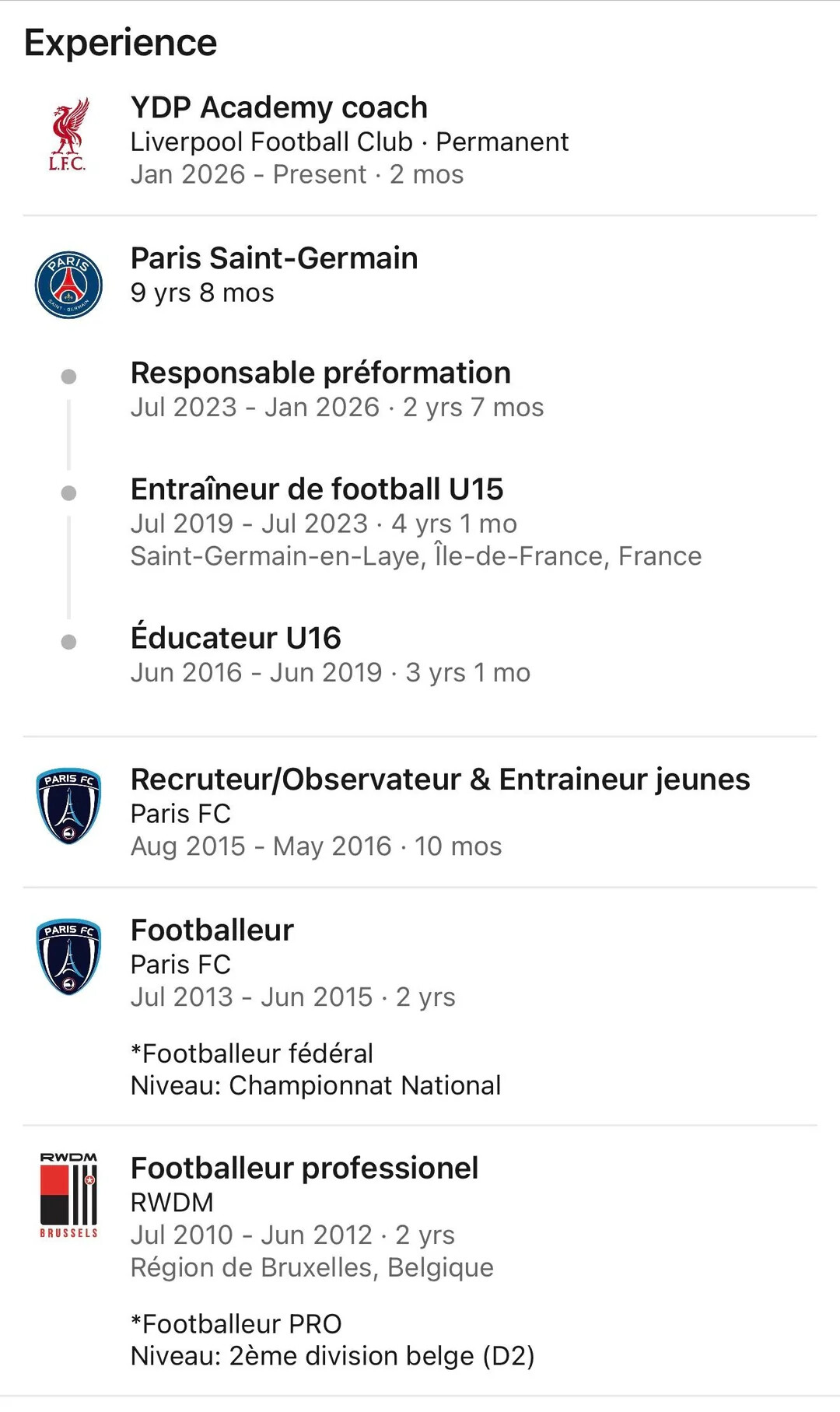Select the Responsable préformation role title

320,373
